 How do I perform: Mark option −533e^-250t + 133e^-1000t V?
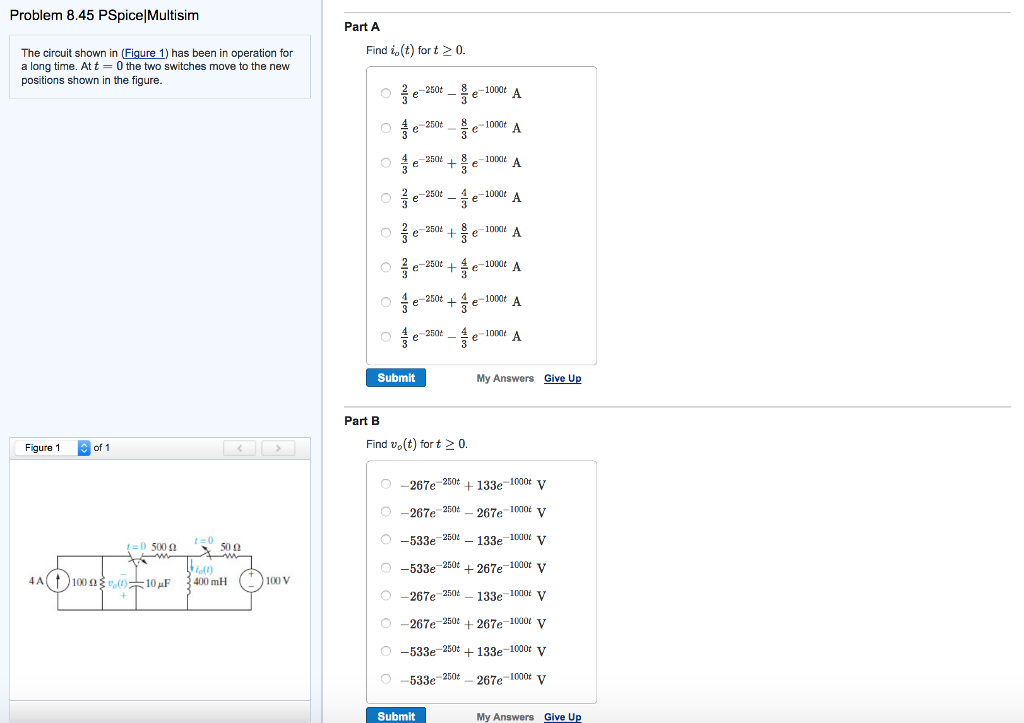(x=386, y=651)
